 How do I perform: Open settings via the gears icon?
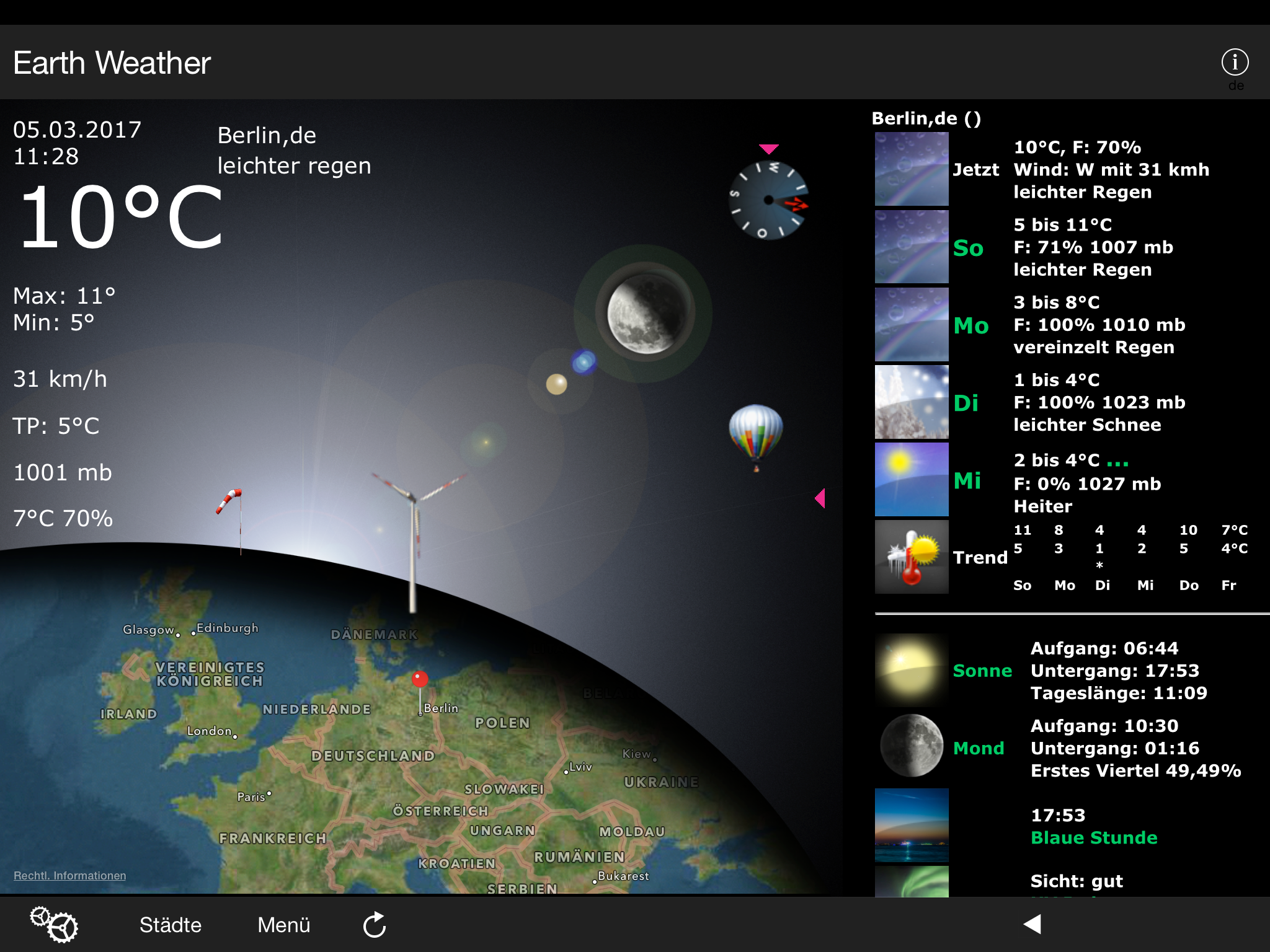[x=54, y=924]
